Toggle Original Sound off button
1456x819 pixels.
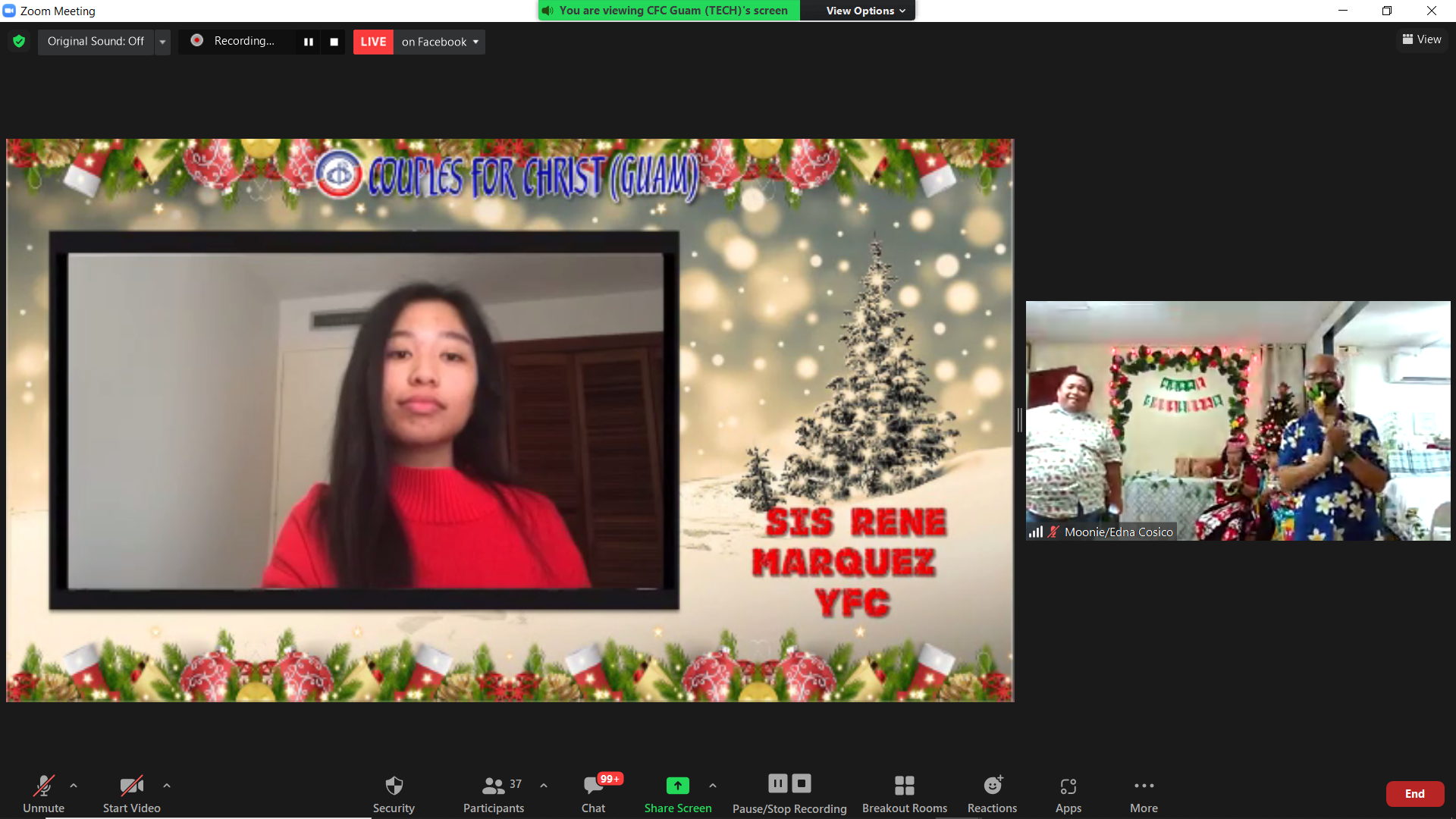coord(96,41)
